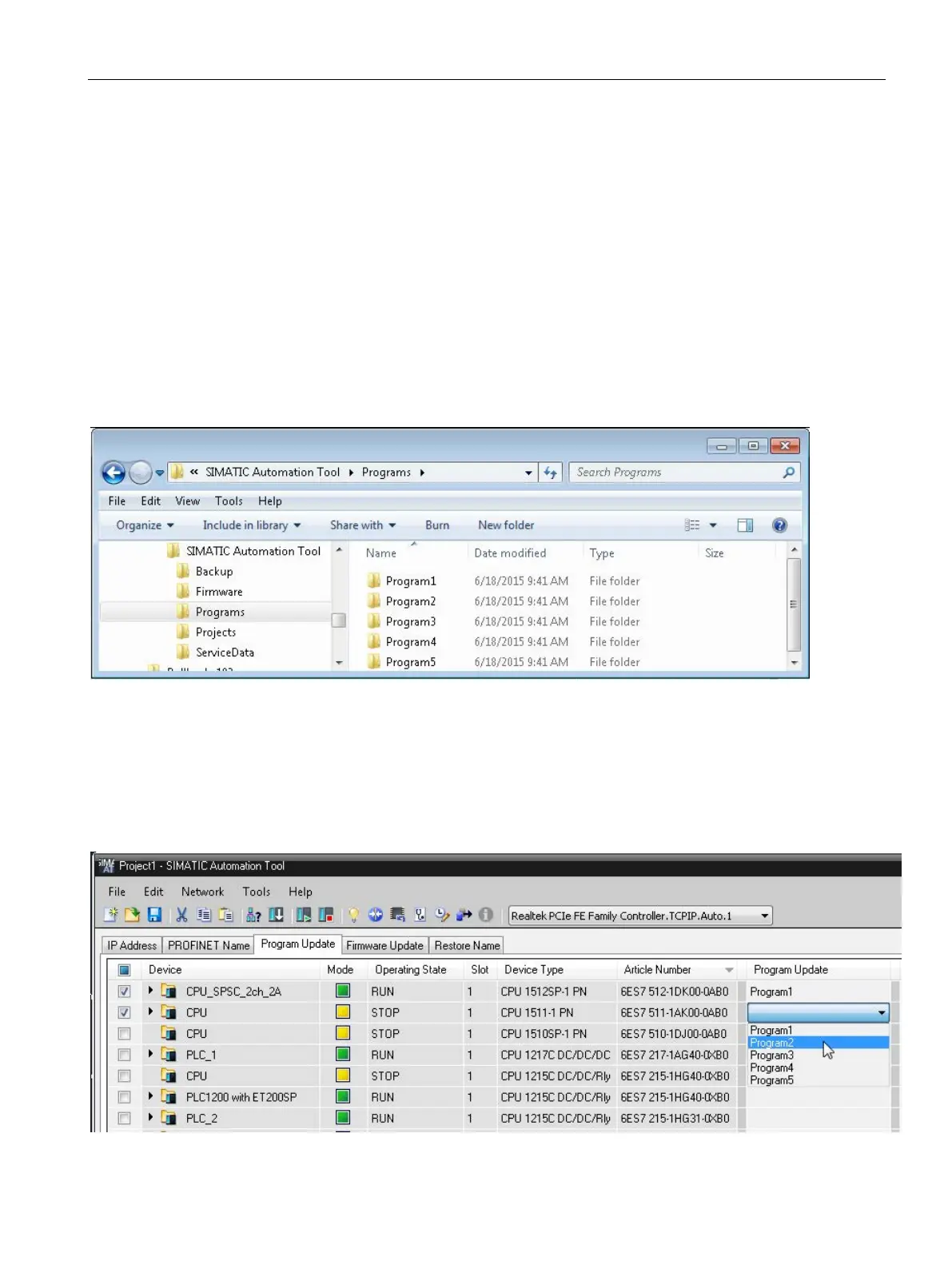Switch to the PROFINET Name tab
This screenshot has height=1269, width=952.
click(209, 945)
